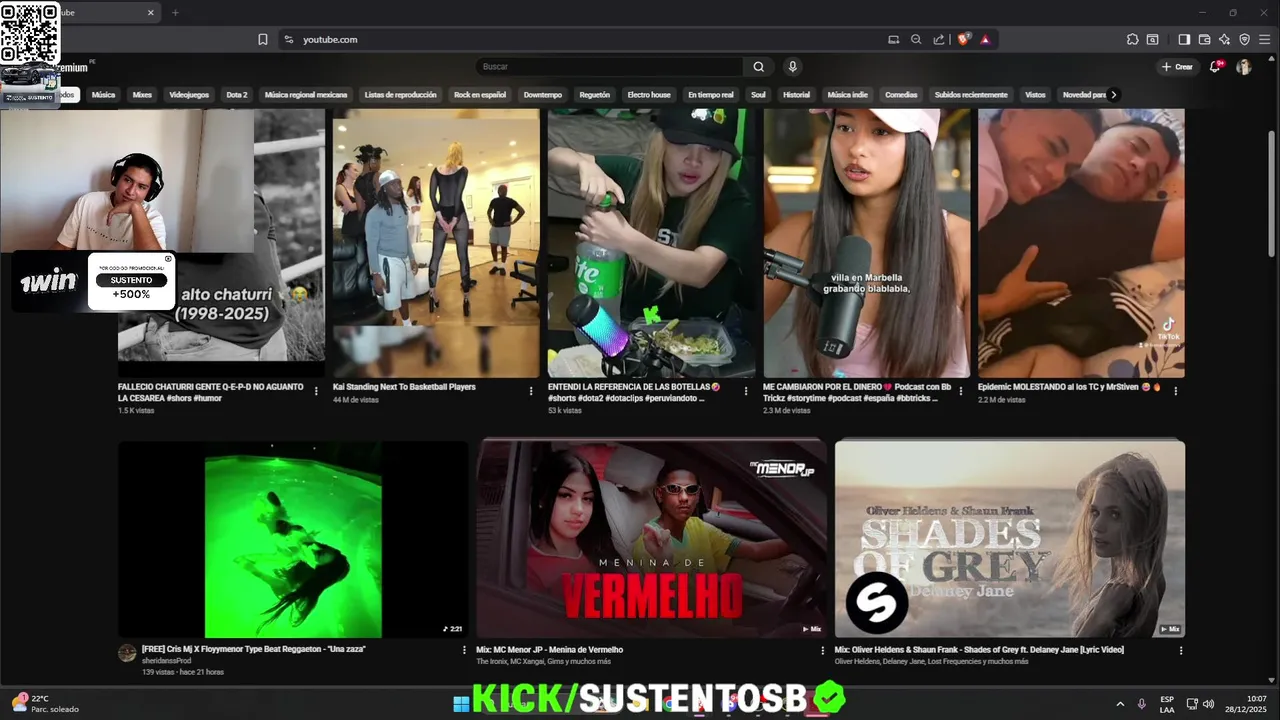Open options menu for Kai Standing short
This screenshot has width=1280, height=720.
(531, 391)
